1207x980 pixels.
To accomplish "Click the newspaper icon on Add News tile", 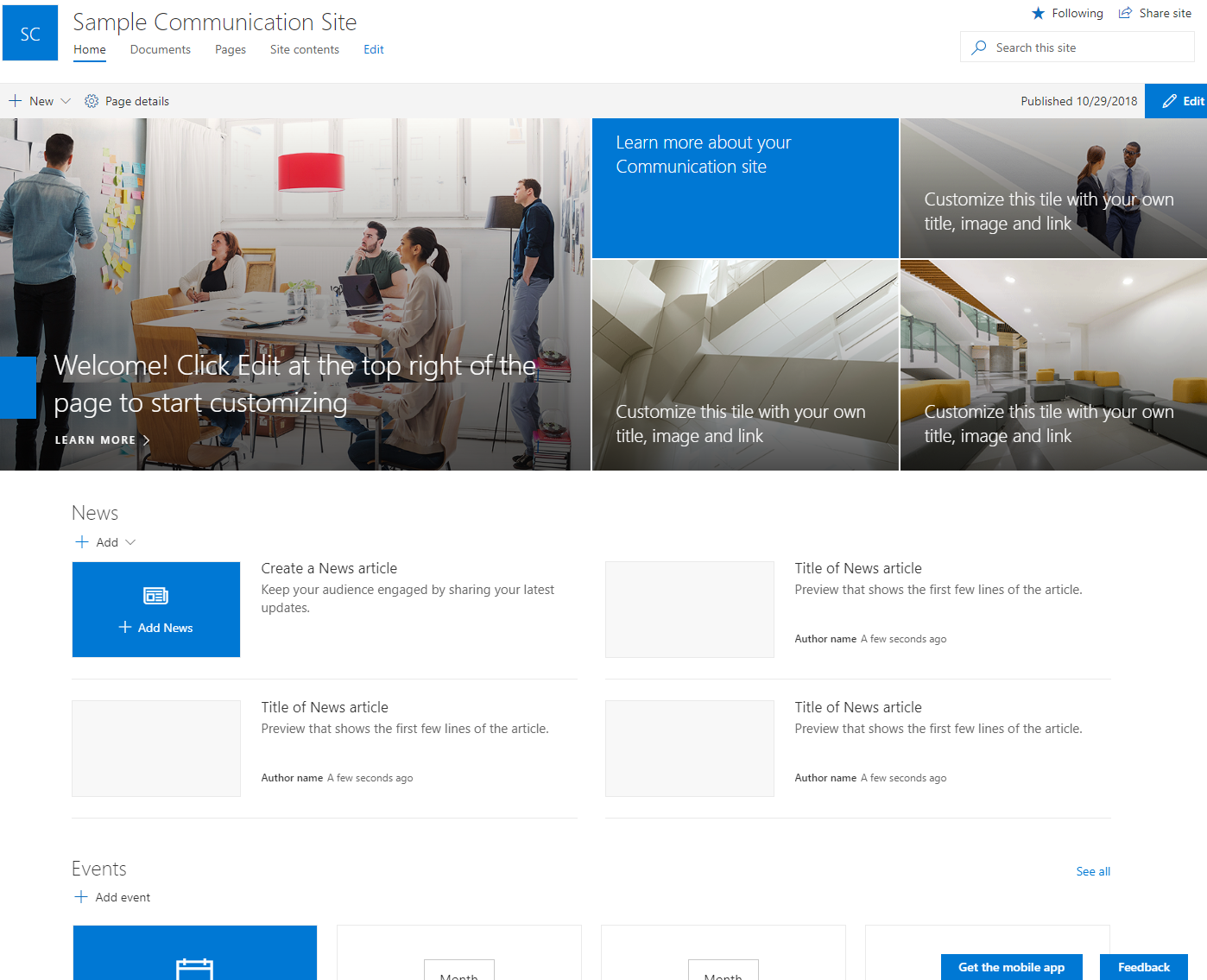I will (155, 596).
